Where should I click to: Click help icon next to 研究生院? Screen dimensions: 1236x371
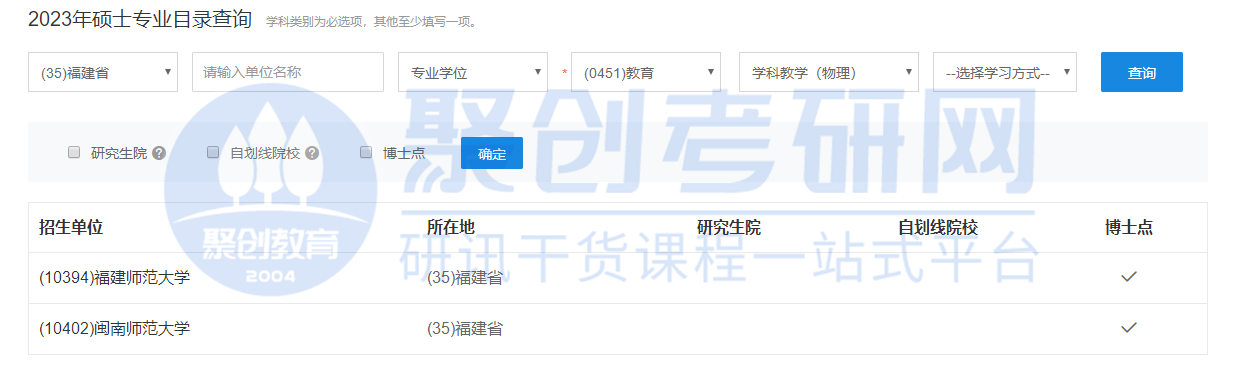tap(159, 153)
